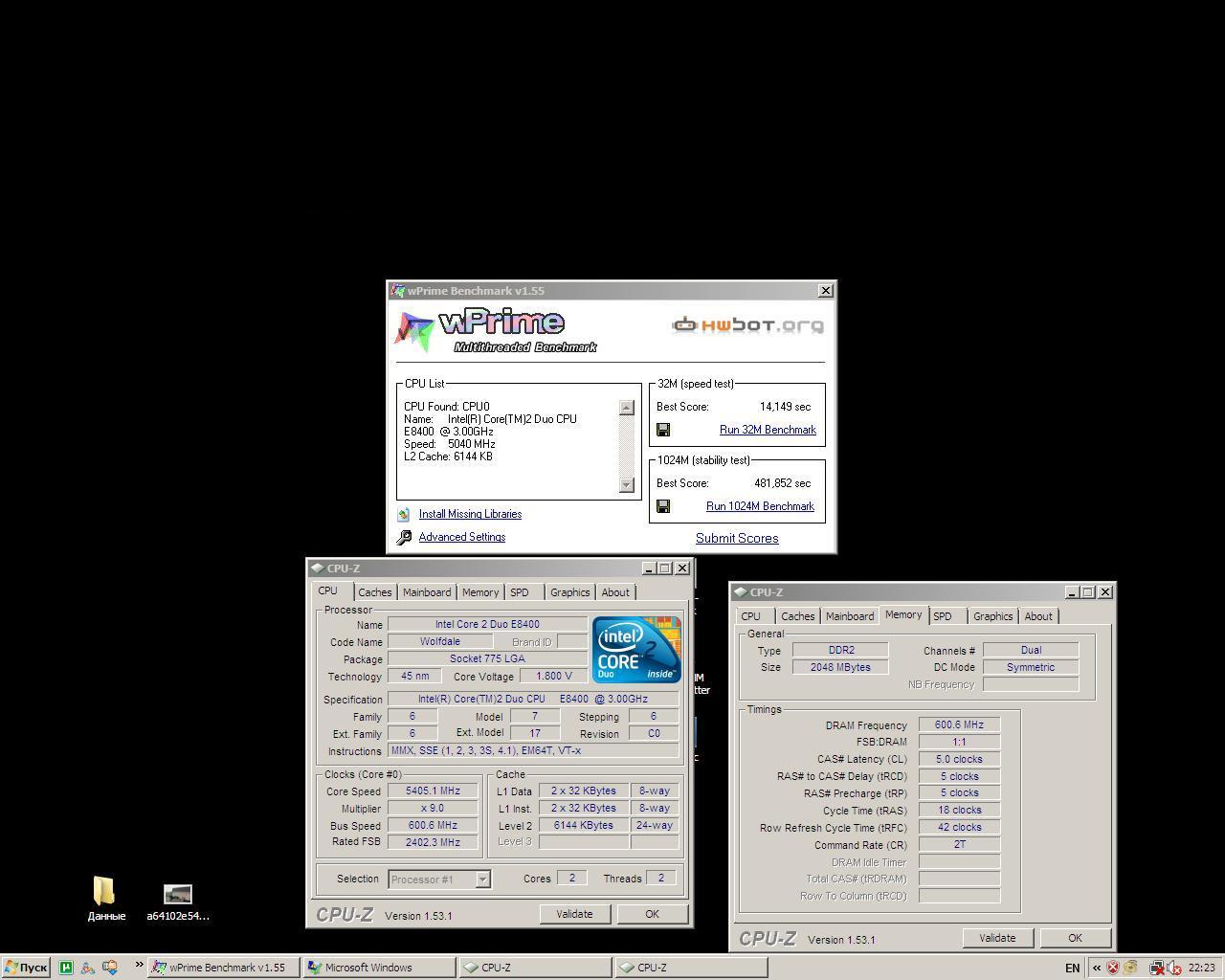The width and height of the screenshot is (1225, 980).
Task: Click the disconnected network tray icon
Action: 1156,968
